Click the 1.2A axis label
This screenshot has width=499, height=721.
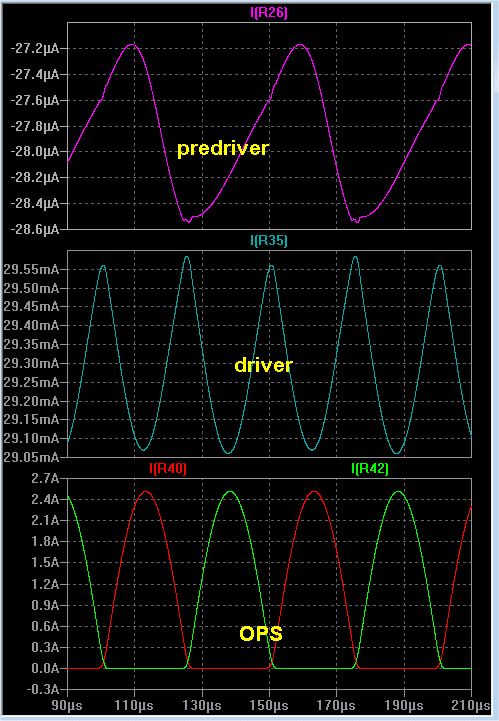click(45, 584)
